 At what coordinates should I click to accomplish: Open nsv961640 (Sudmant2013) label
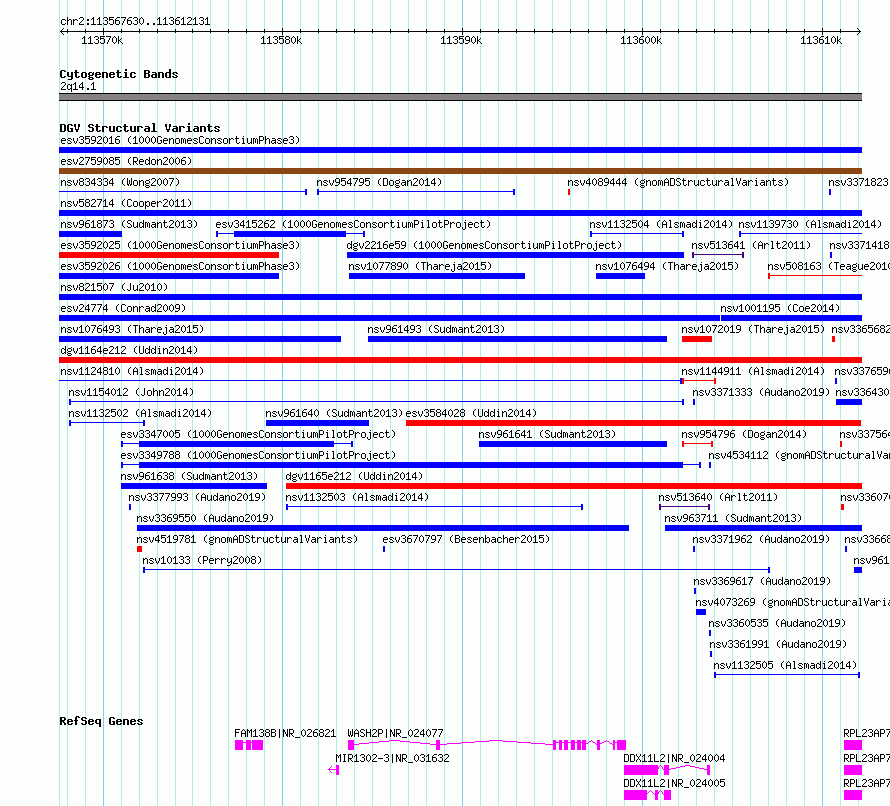pyautogui.click(x=334, y=413)
